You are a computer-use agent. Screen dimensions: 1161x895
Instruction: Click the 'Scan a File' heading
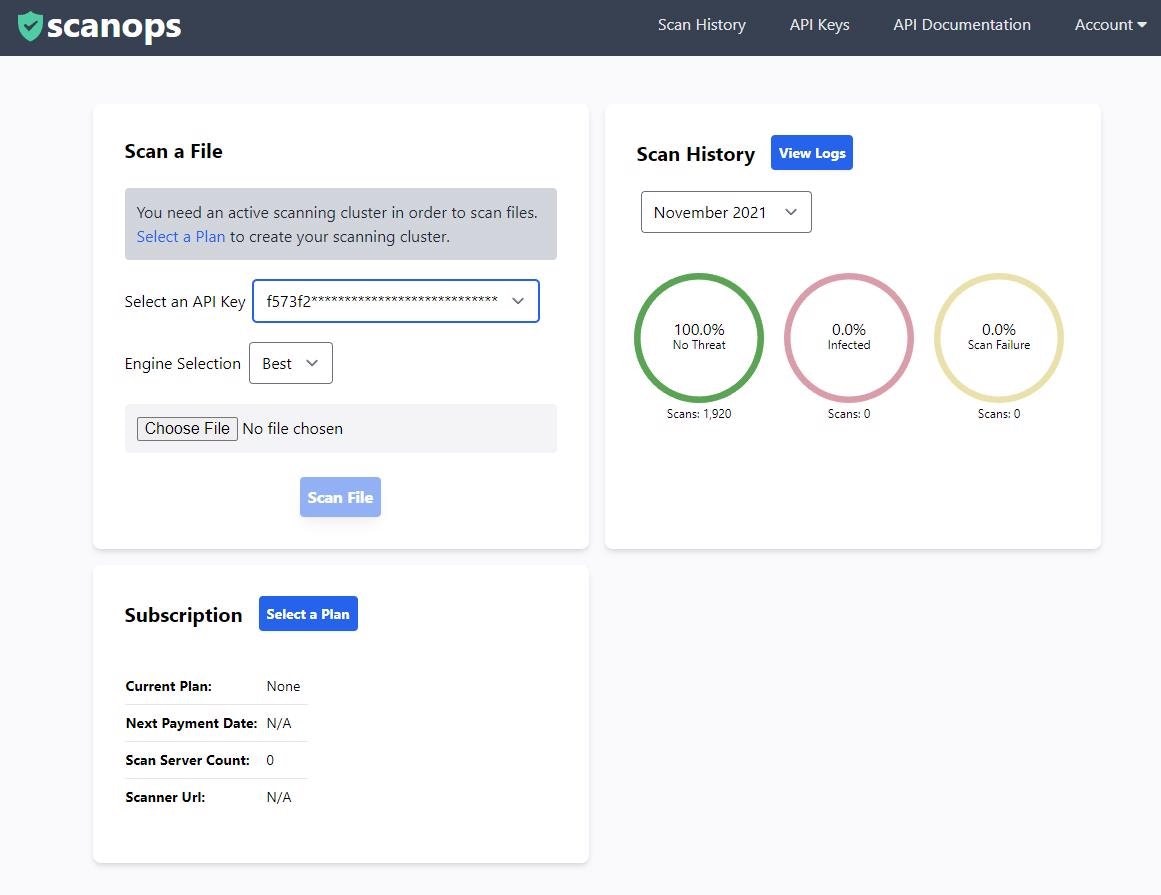point(173,151)
